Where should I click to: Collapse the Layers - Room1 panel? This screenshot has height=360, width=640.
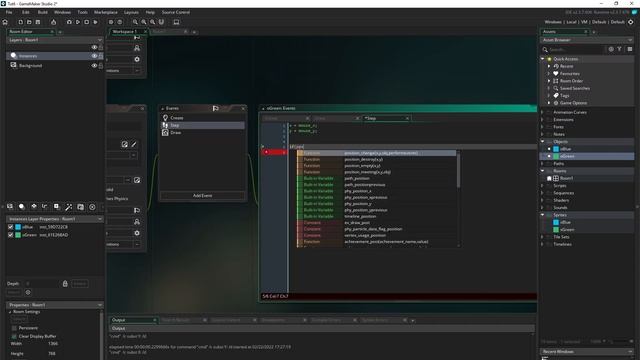[x=100, y=40]
